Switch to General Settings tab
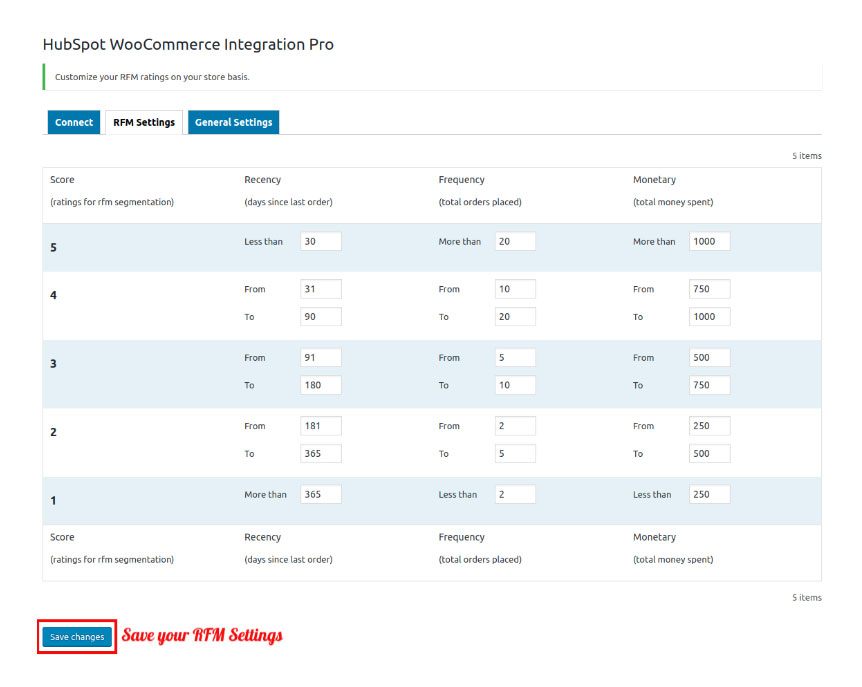 click(x=234, y=122)
